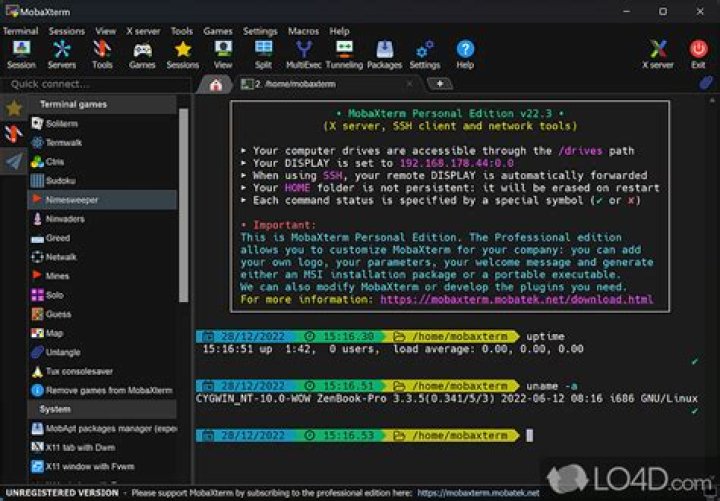Select the Nimesweeper game entry
The image size is (720, 501).
tap(102, 200)
